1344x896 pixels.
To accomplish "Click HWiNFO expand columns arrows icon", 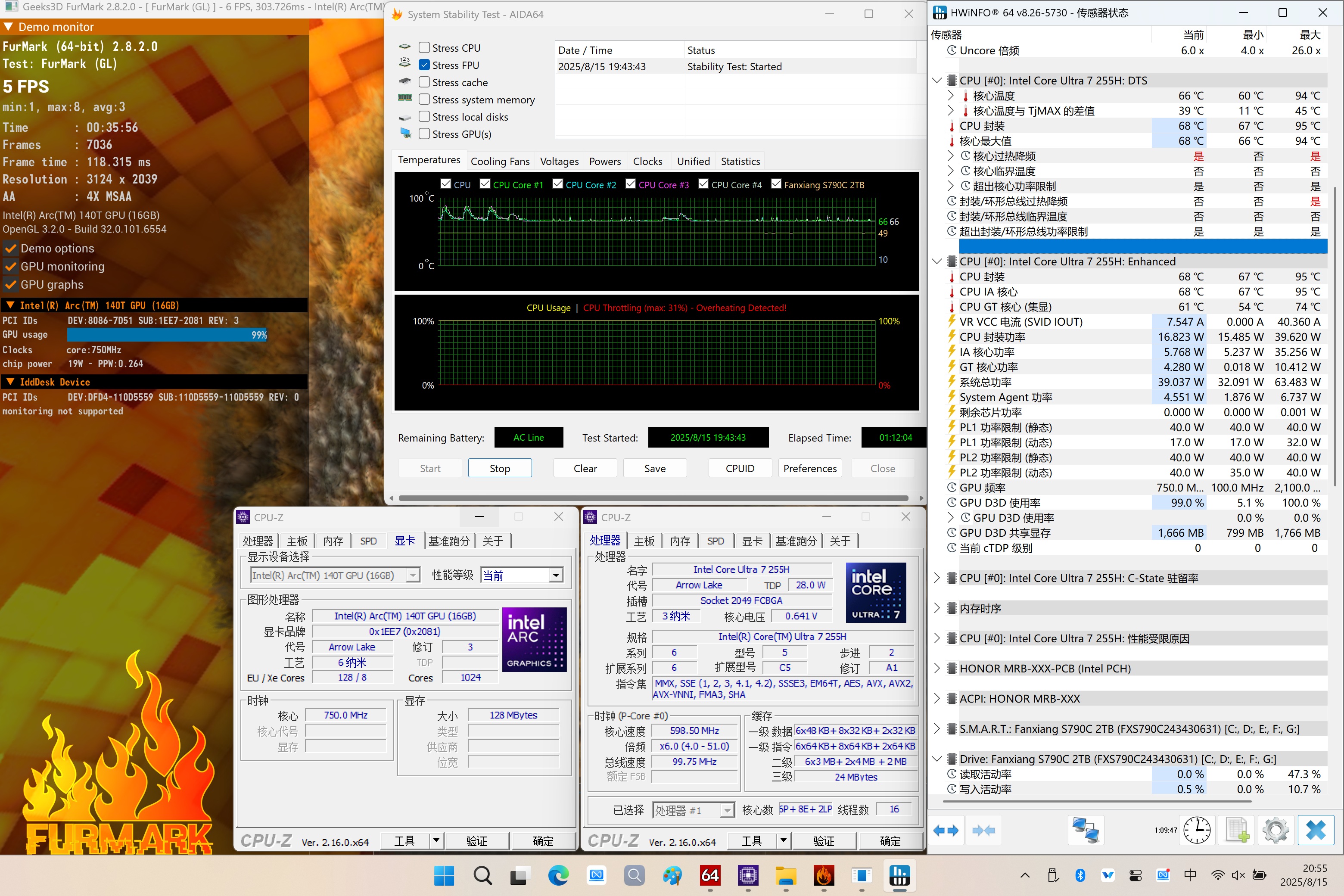I will click(x=946, y=830).
